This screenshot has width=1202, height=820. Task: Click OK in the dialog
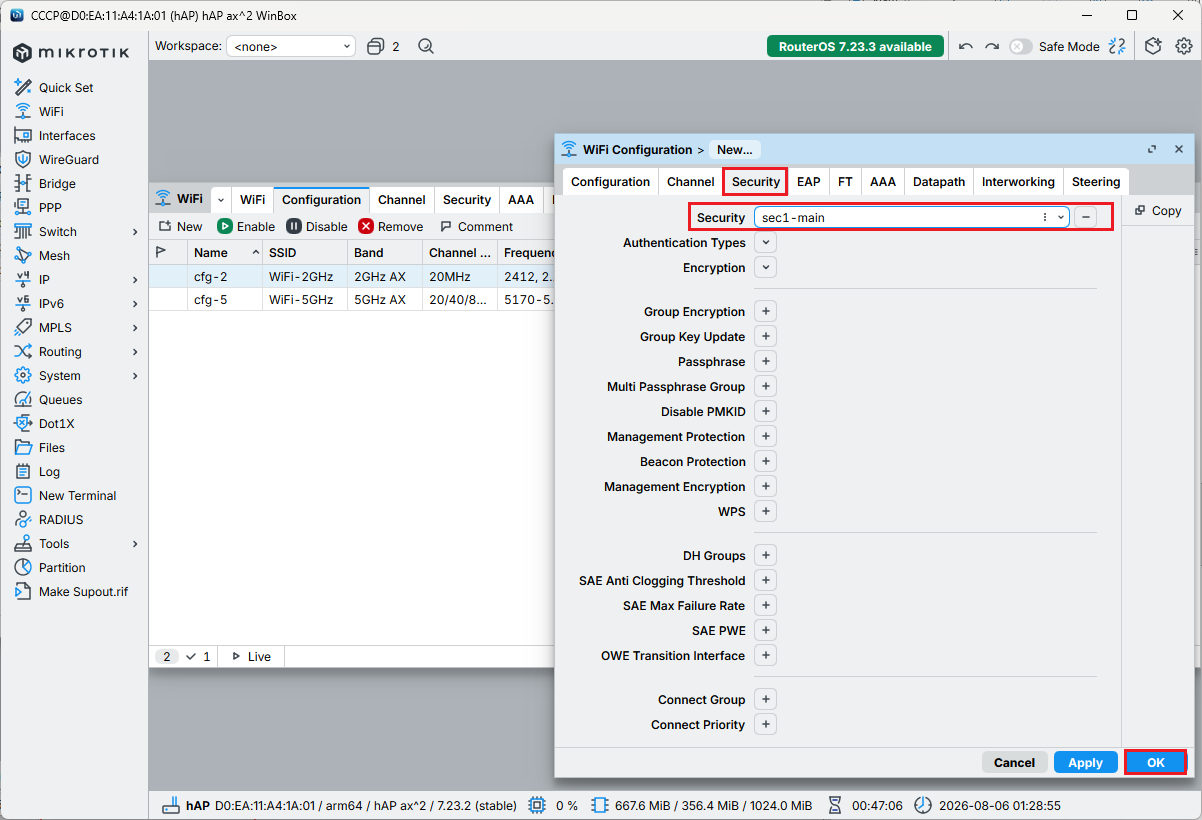pyautogui.click(x=1156, y=762)
